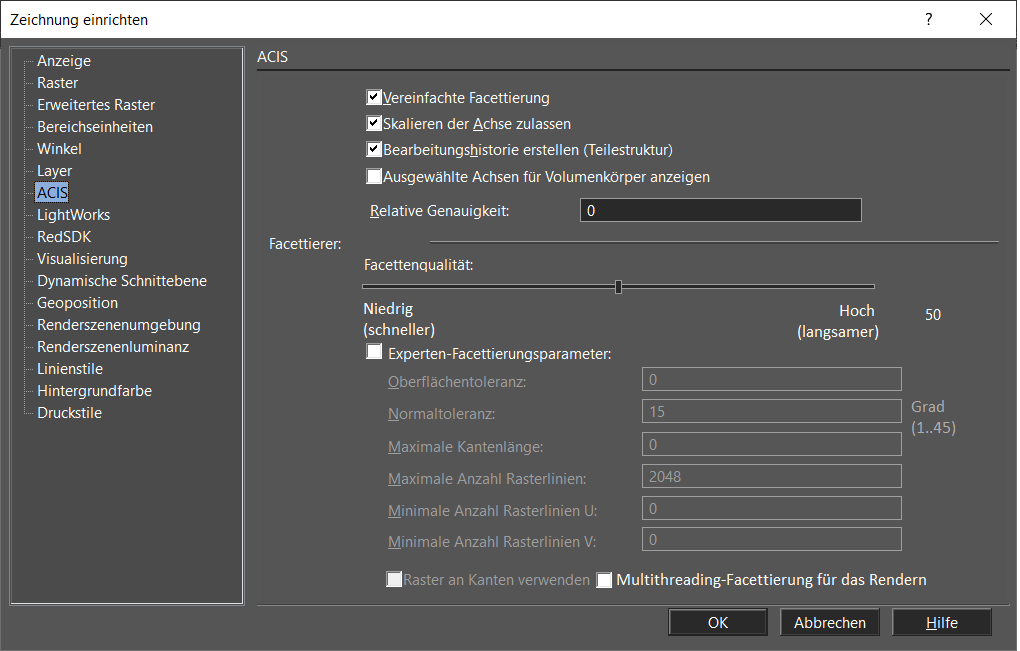Screen dimensions: 1020x651
Task: Click the Zeichnung einrichten title text
Action: pyautogui.click(x=79, y=20)
